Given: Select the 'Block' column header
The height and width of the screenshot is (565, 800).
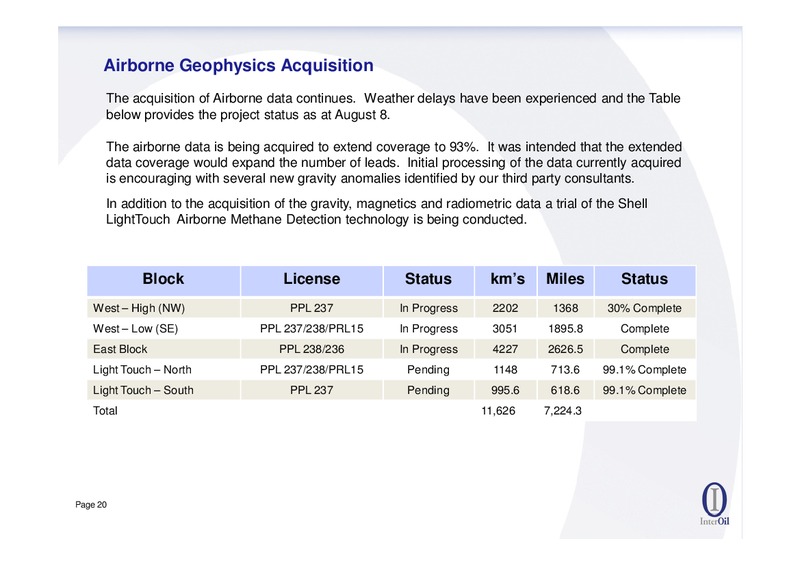Looking at the screenshot, I should click(x=163, y=279).
